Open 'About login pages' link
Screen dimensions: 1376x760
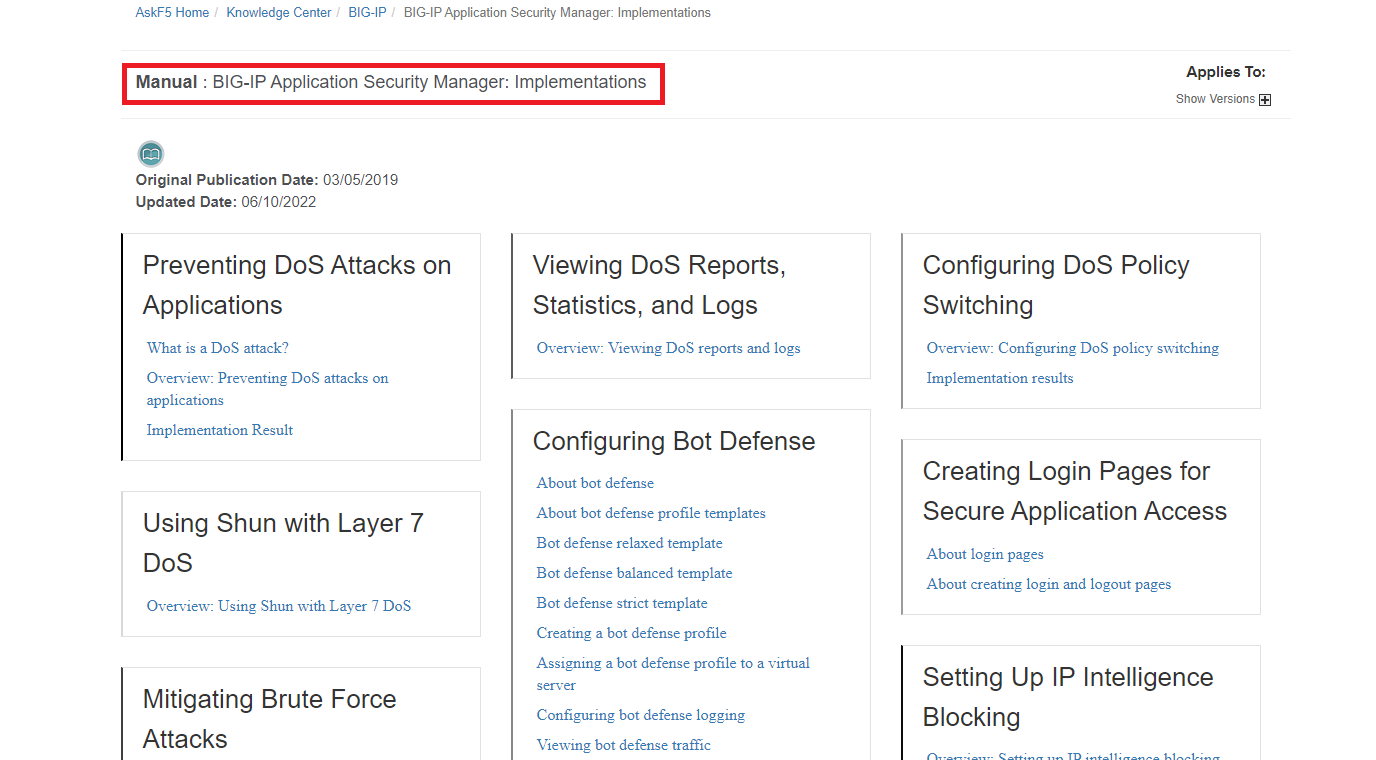[x=985, y=554]
